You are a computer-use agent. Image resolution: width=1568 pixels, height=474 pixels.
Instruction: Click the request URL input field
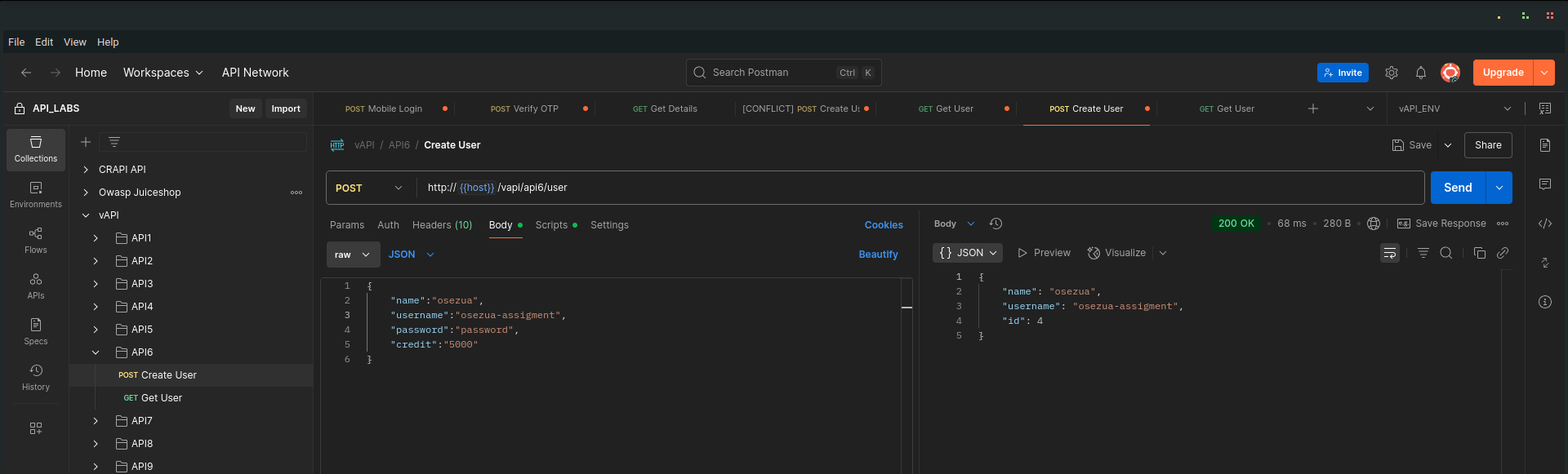click(x=921, y=188)
